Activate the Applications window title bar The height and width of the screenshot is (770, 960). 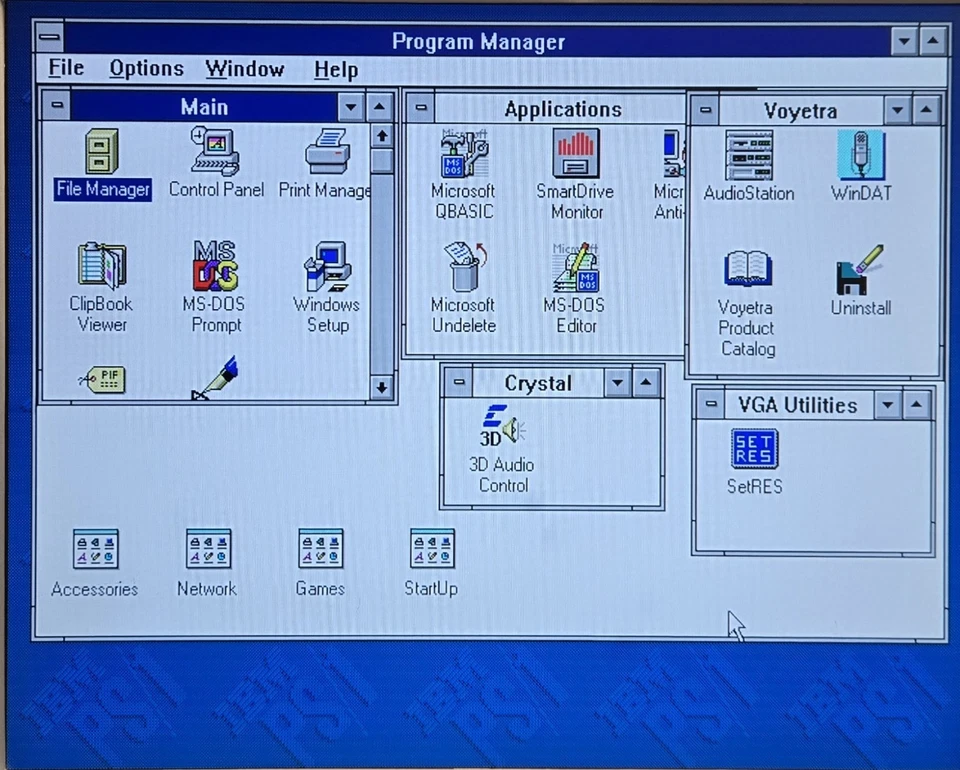[x=561, y=109]
